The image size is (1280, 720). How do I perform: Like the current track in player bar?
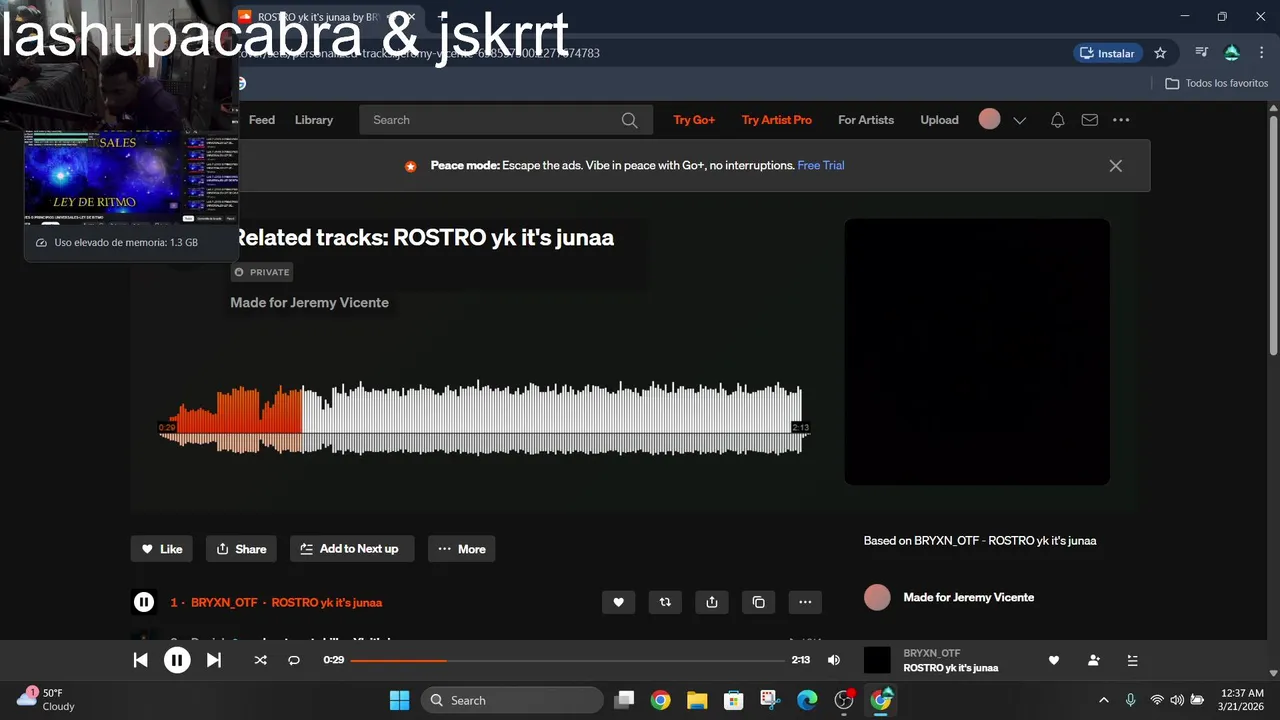(x=1053, y=660)
